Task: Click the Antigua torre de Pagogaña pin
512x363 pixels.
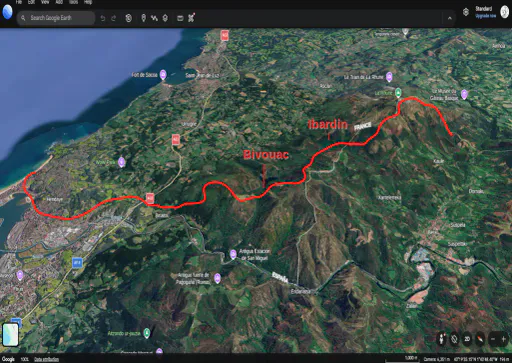Action: click(x=217, y=278)
